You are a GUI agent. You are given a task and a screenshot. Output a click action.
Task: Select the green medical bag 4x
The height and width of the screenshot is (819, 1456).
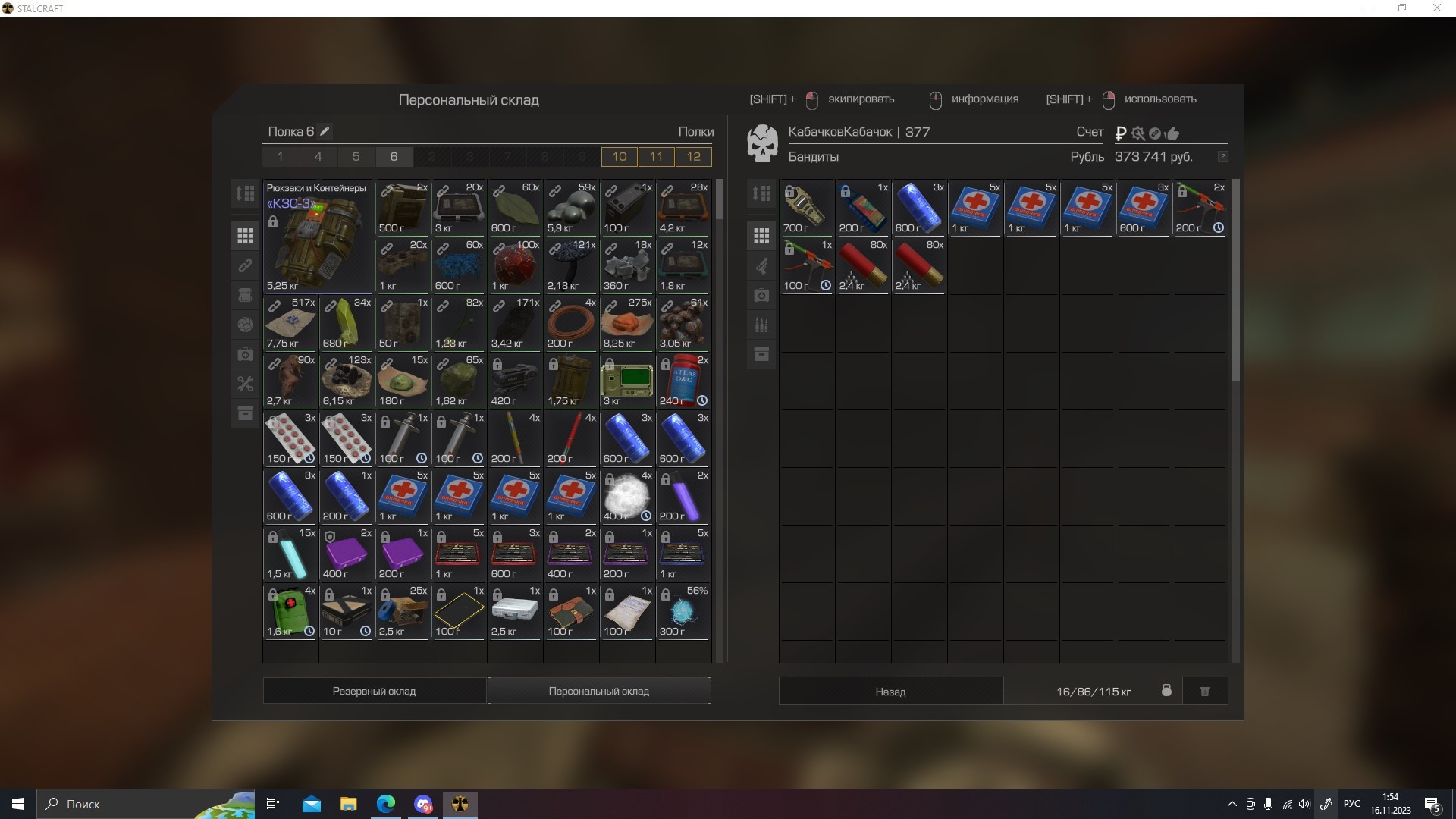coord(290,611)
